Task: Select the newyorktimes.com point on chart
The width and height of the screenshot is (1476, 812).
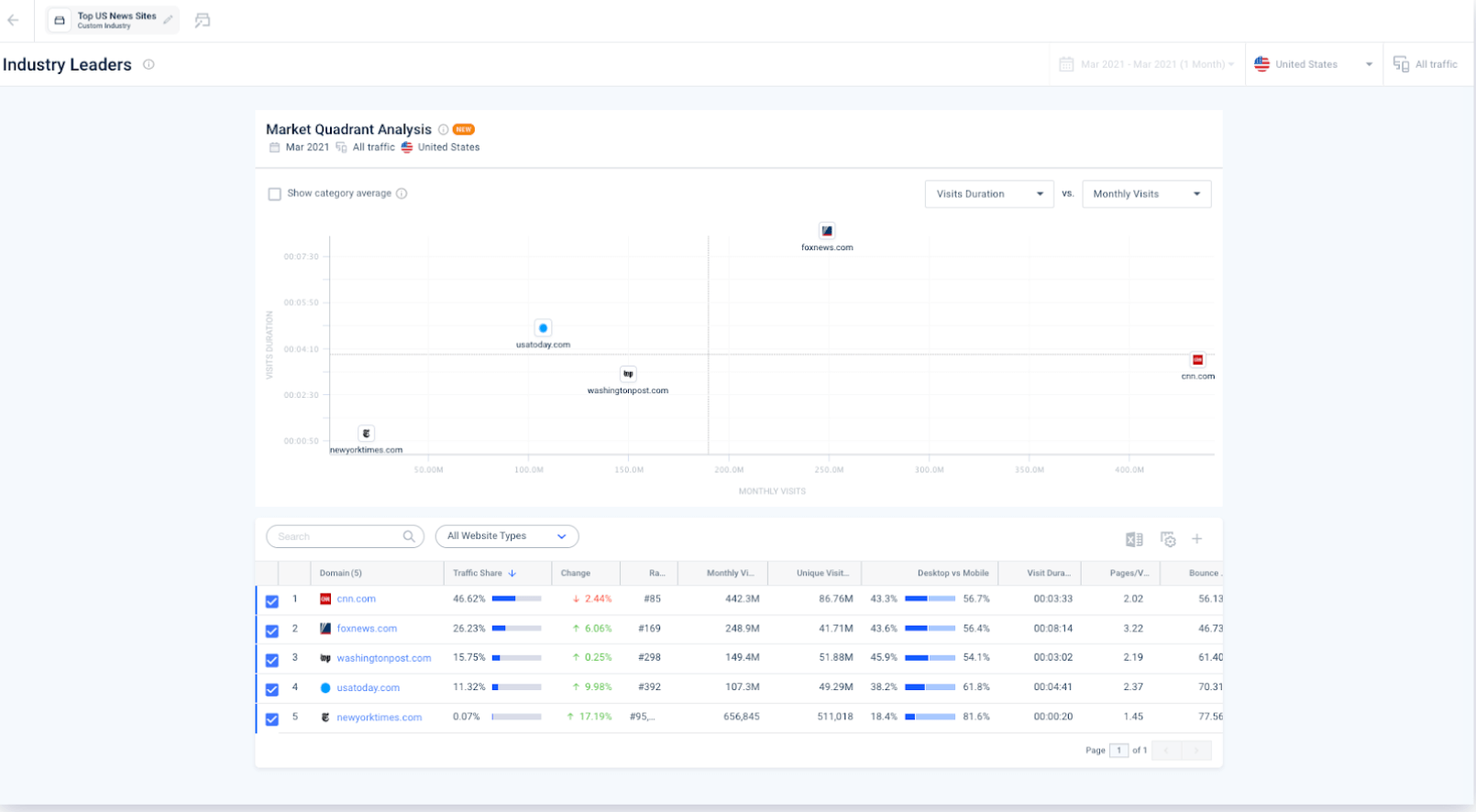Action: pyautogui.click(x=366, y=433)
